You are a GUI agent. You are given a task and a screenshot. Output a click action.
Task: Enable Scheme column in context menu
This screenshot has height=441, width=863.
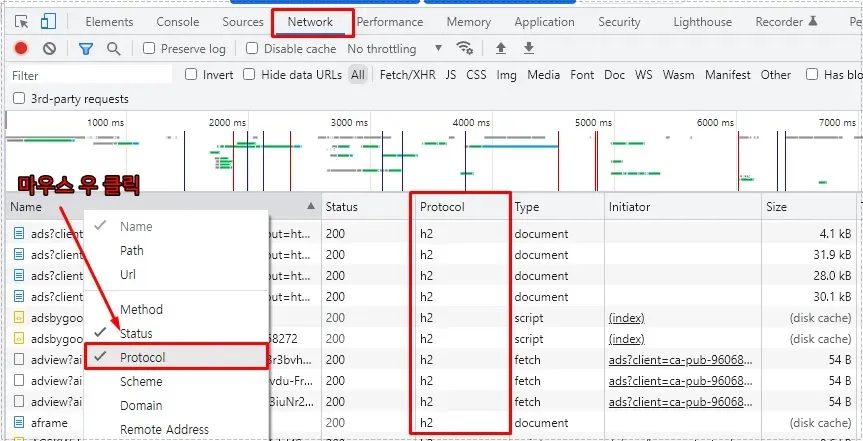pyautogui.click(x=176, y=382)
